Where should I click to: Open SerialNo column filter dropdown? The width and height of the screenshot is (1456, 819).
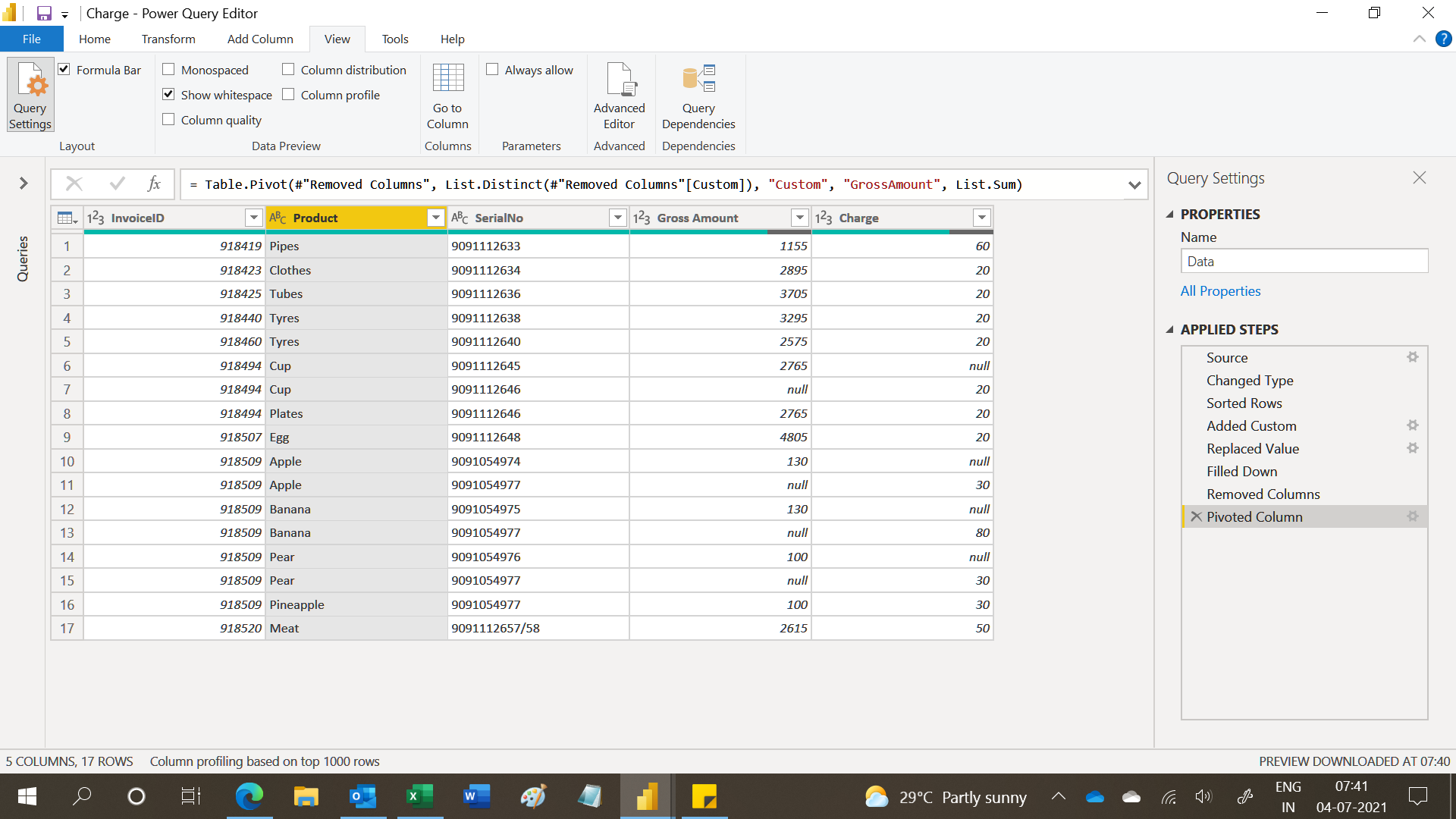click(617, 218)
